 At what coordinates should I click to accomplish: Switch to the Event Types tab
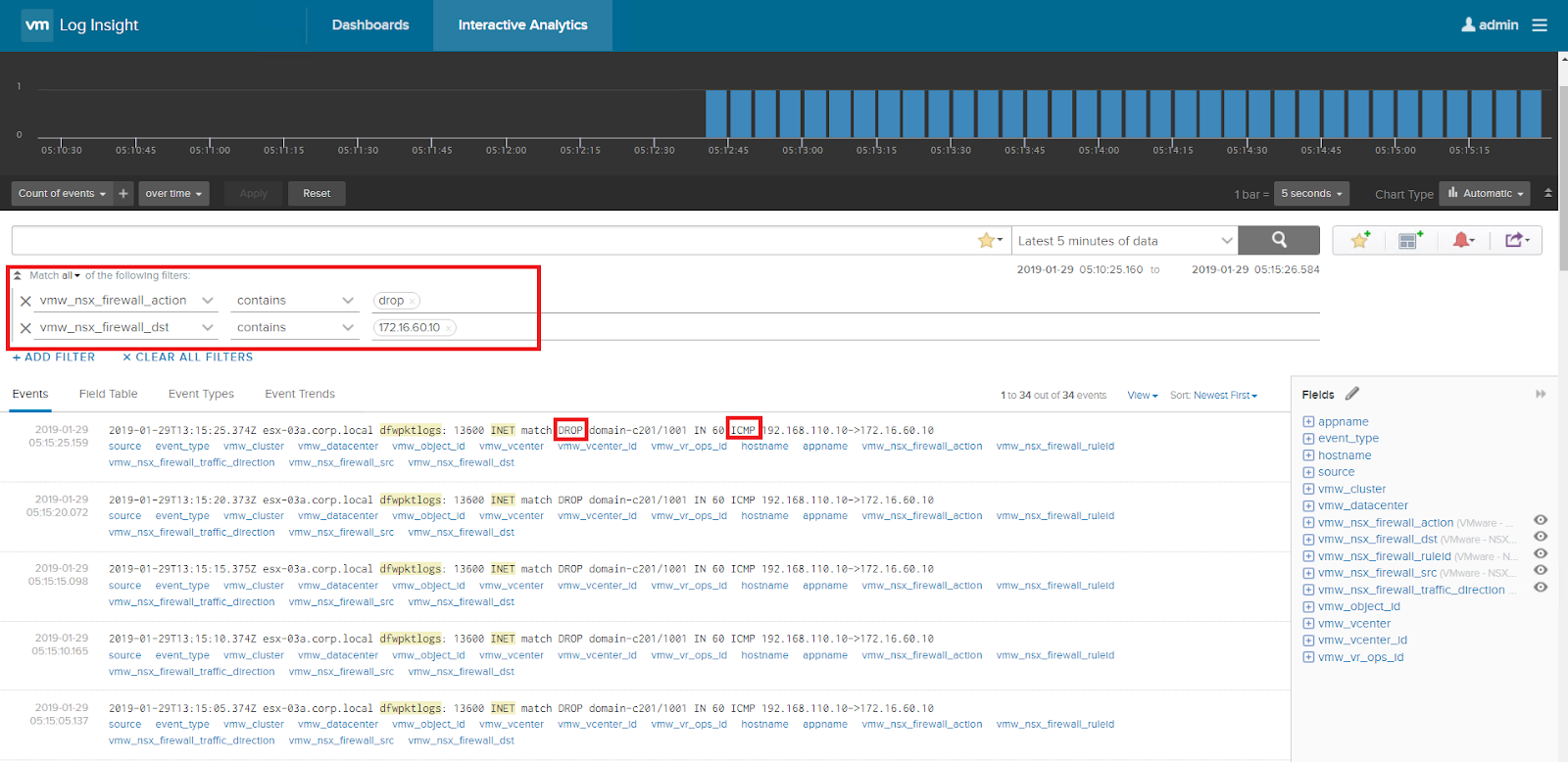201,395
